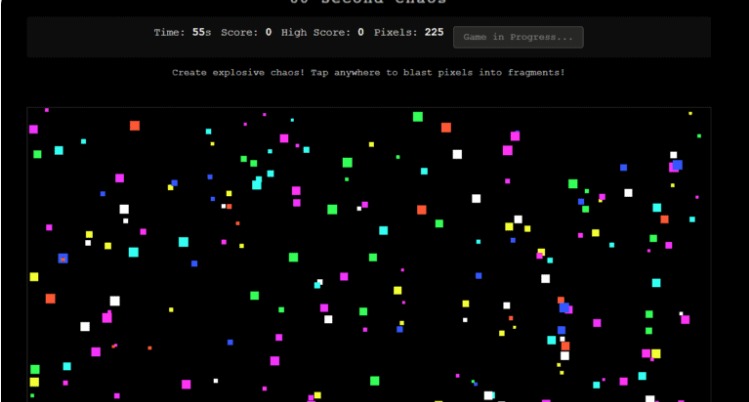Image resolution: width=749 pixels, height=402 pixels.
Task: Tap the stacked green and yellow pixels in canvas corner
Action: click(x=34, y=376)
